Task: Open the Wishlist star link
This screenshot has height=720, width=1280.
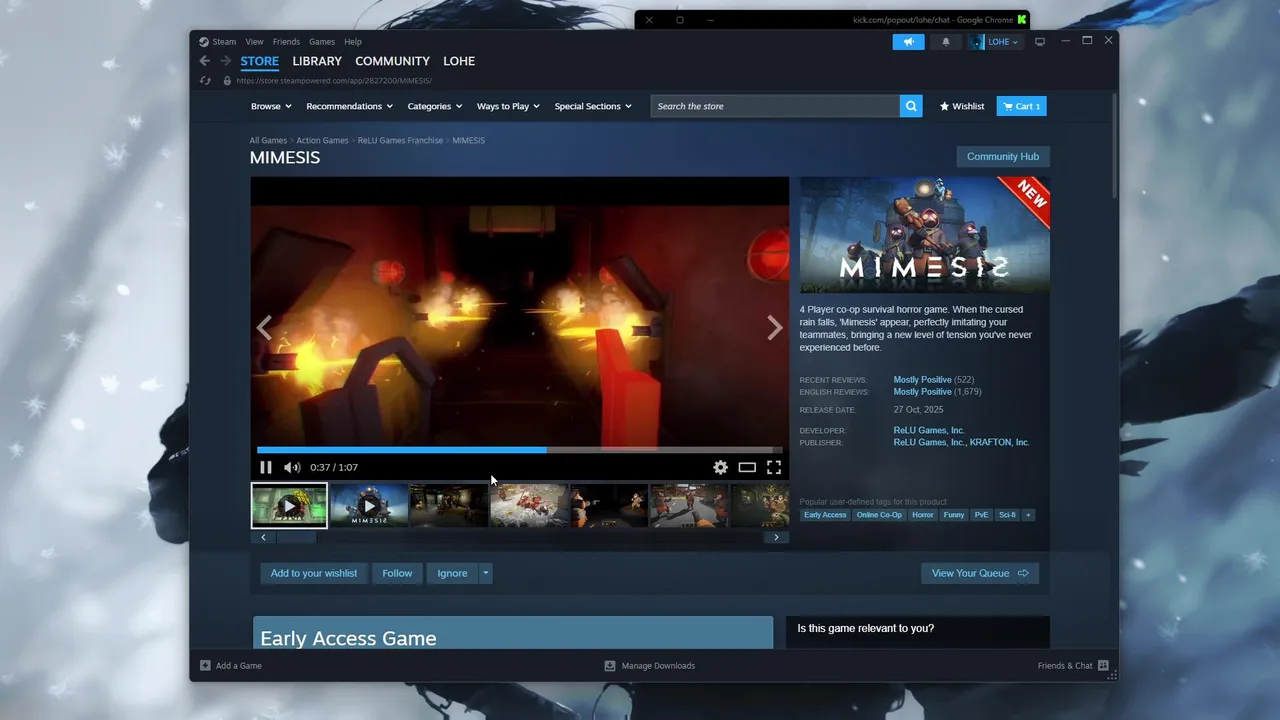Action: [962, 106]
